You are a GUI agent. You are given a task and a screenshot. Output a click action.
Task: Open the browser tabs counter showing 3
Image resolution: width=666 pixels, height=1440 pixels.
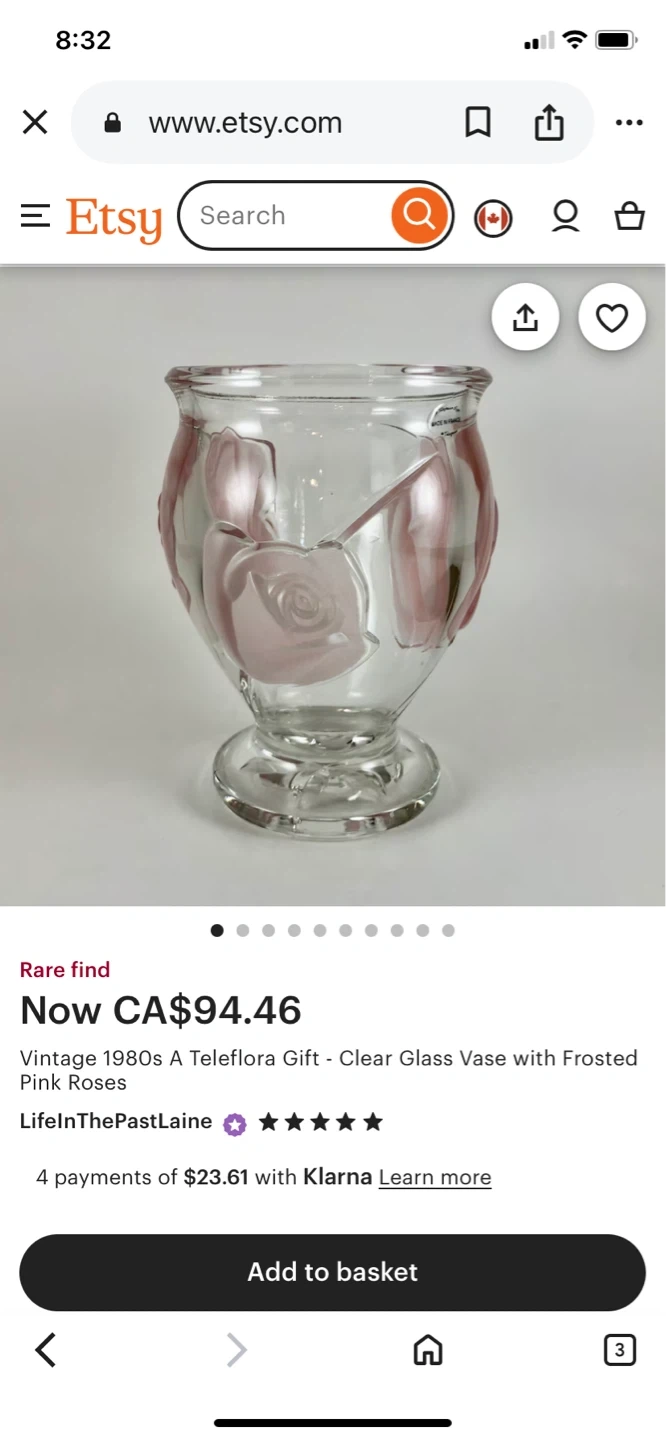coord(619,1350)
